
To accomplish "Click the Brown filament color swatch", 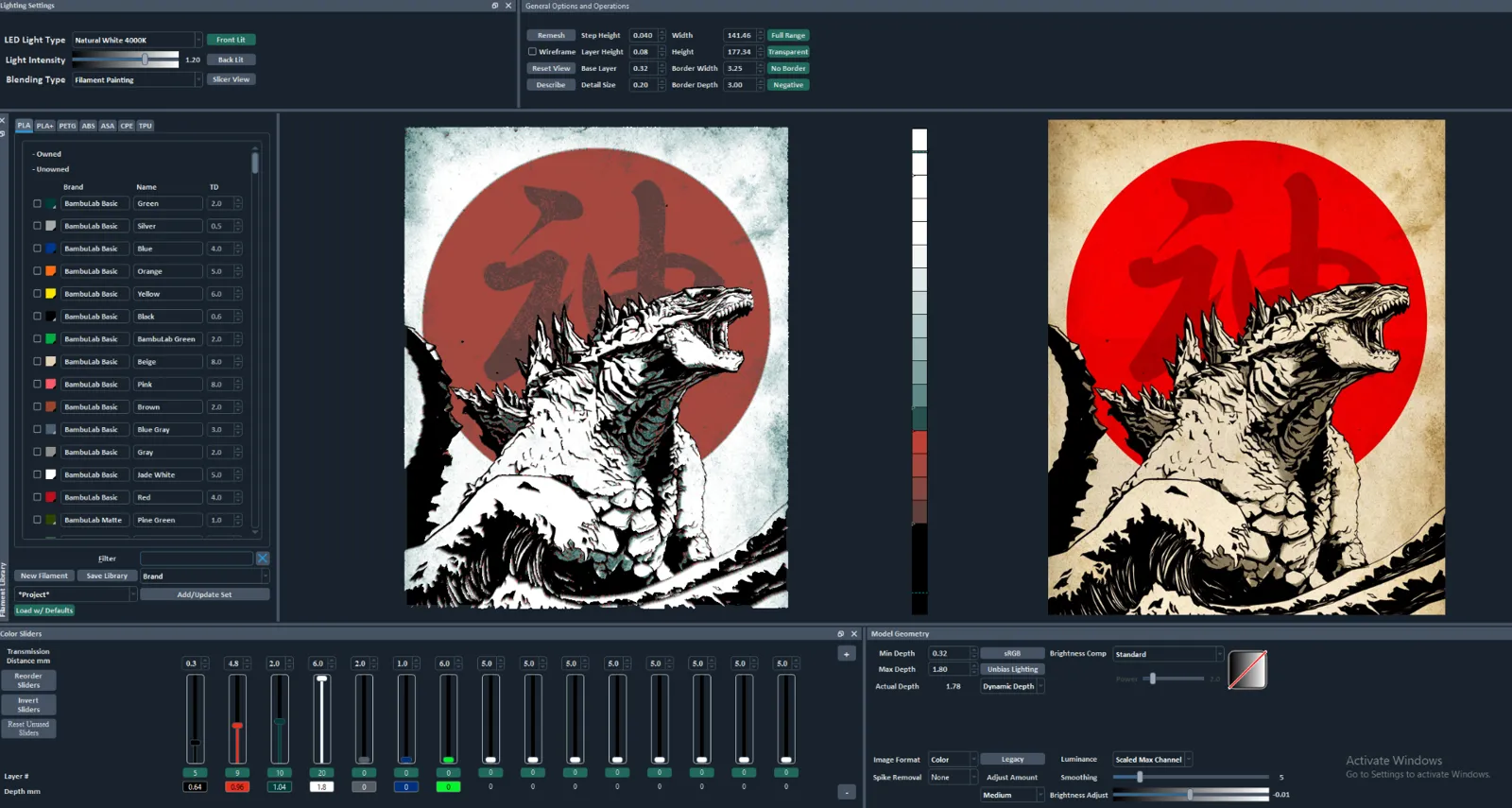I will [51, 407].
